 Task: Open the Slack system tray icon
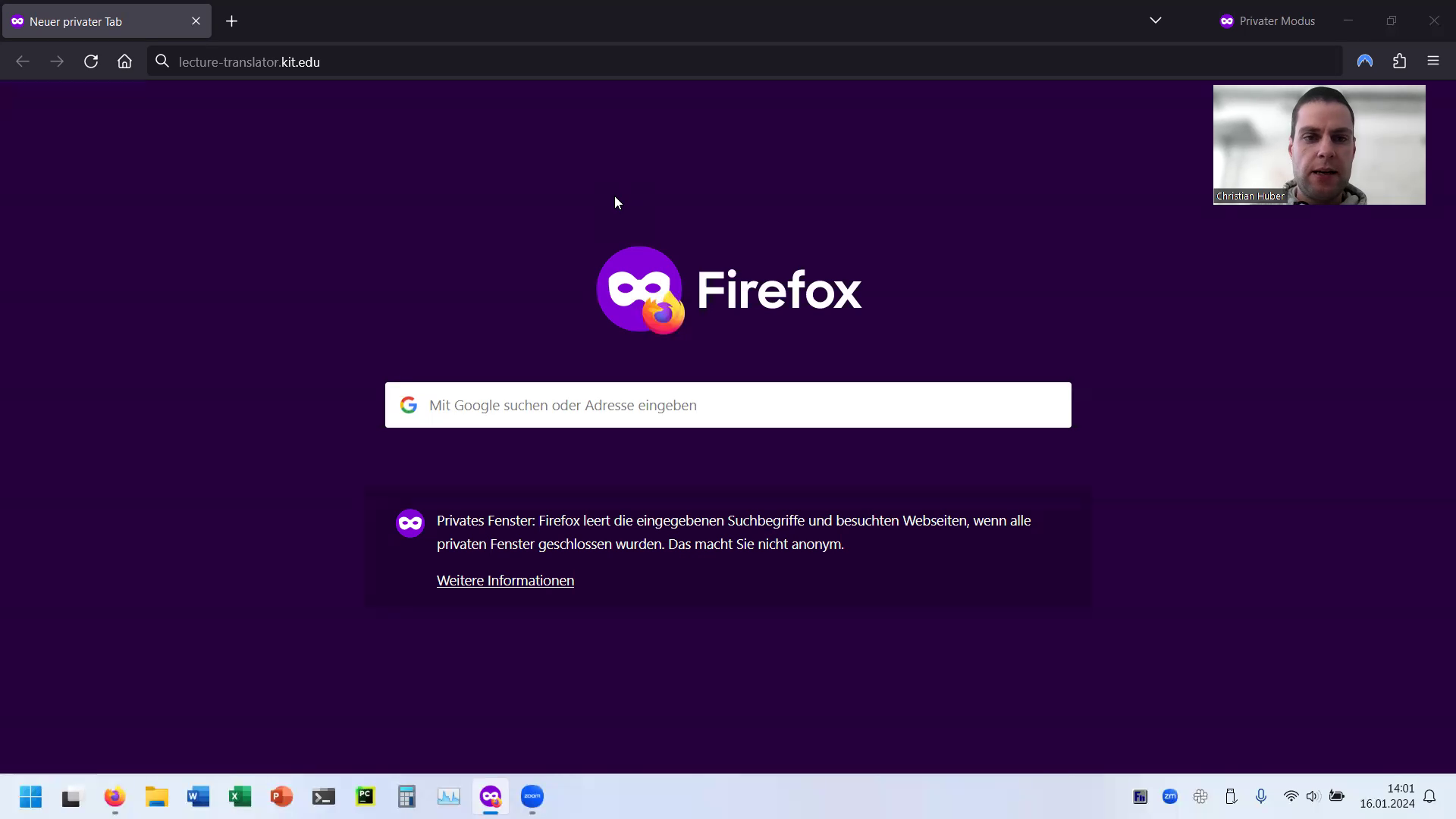(1200, 796)
